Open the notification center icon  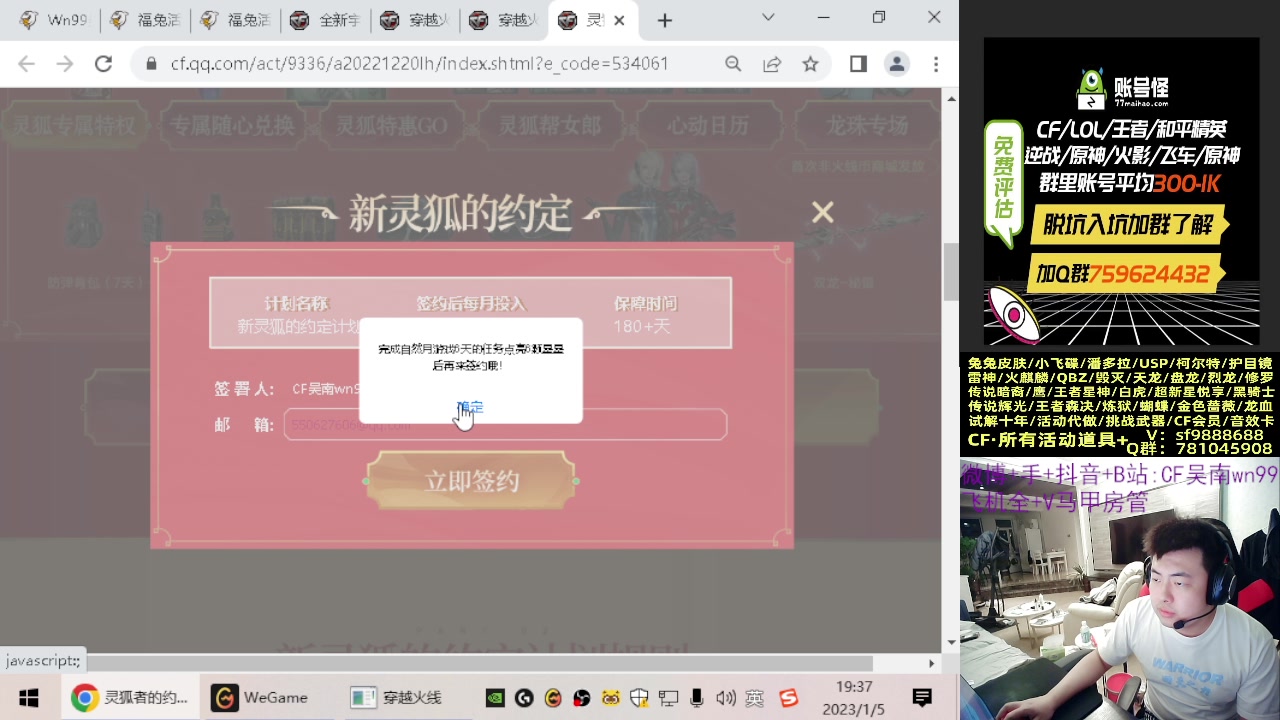pos(922,698)
